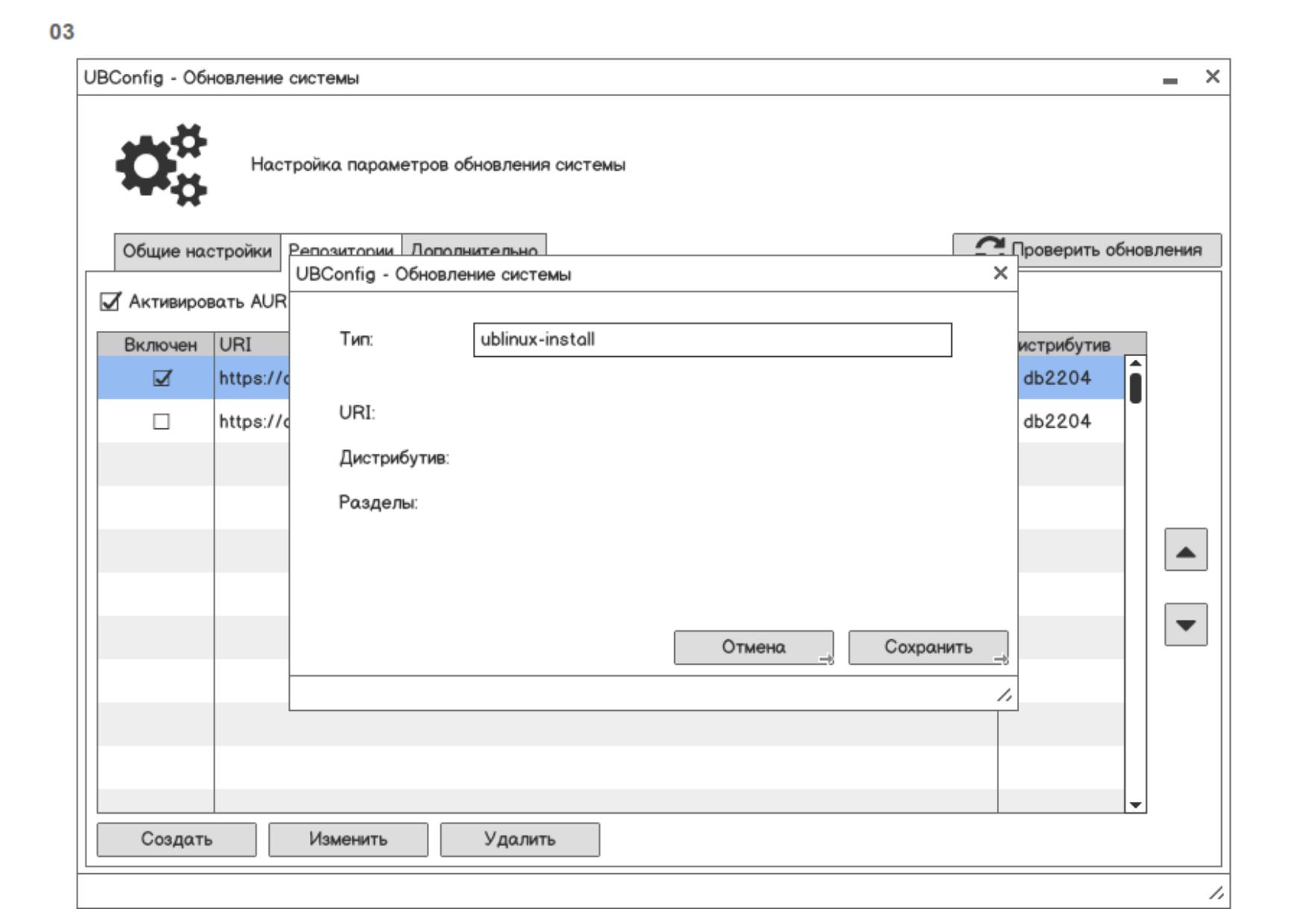The width and height of the screenshot is (1306, 924).
Task: Switch to the Общие настройки tab
Action: 197,251
